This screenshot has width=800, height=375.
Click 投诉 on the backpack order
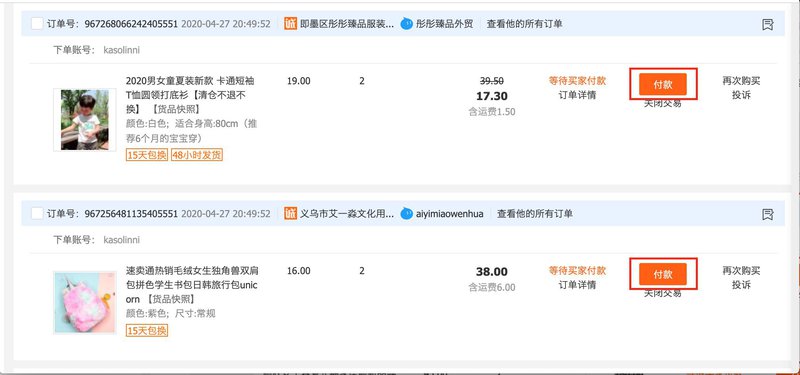click(x=741, y=285)
